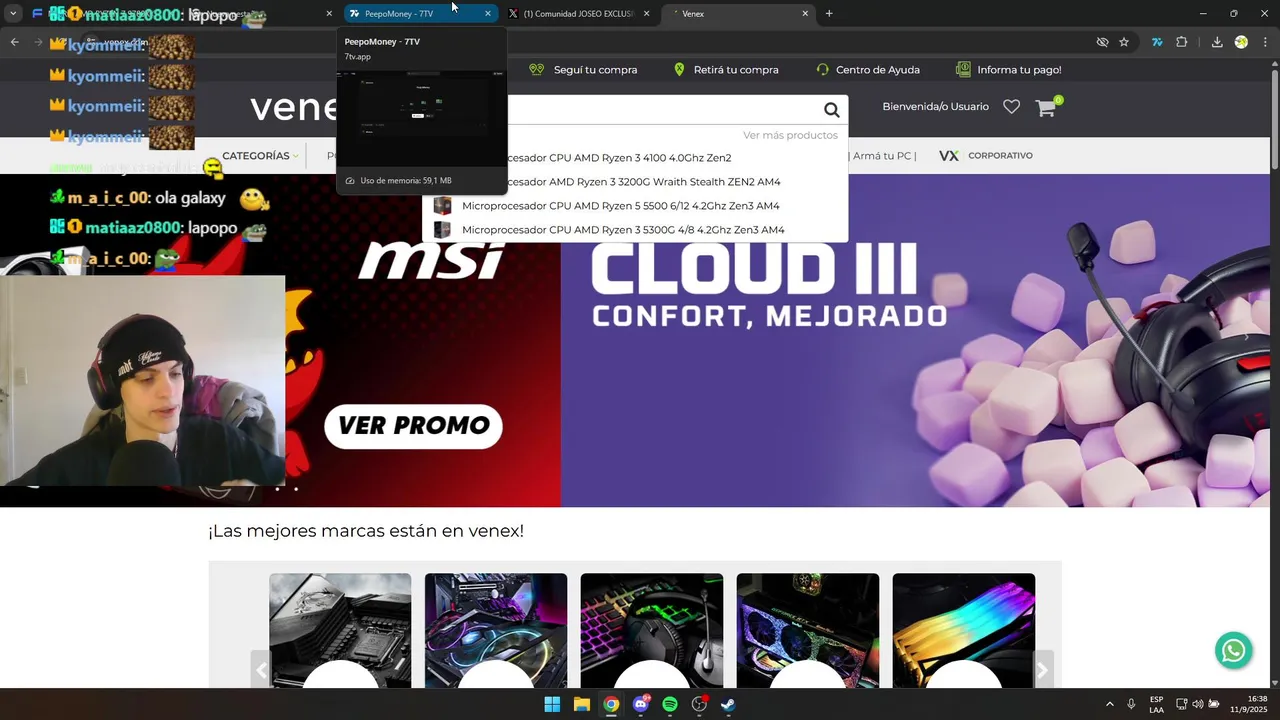Screen dimensions: 1280x720
Task: Open Chrome from the taskbar
Action: pyautogui.click(x=611, y=704)
